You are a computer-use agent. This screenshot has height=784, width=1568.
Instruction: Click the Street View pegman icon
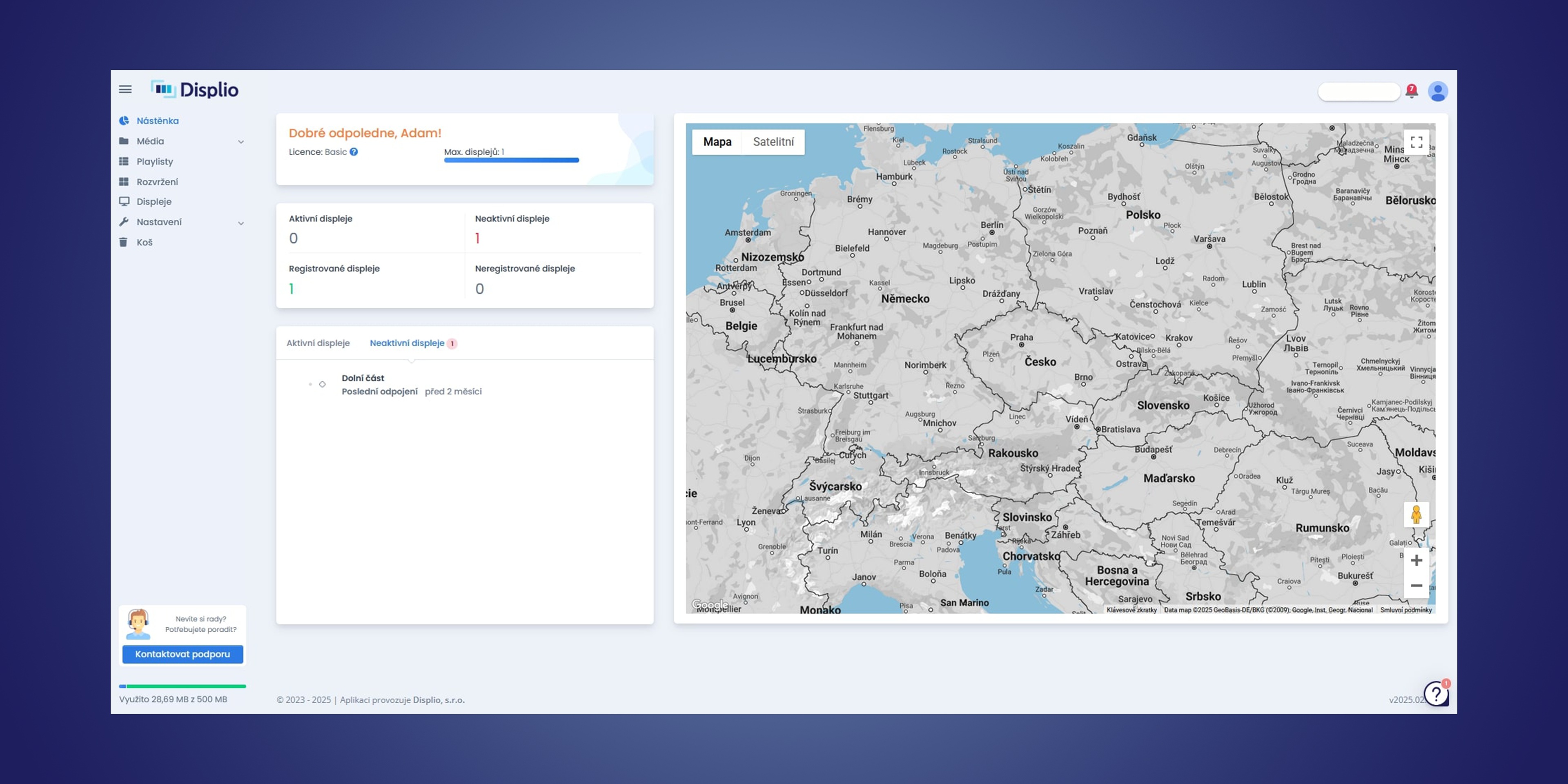(1417, 515)
